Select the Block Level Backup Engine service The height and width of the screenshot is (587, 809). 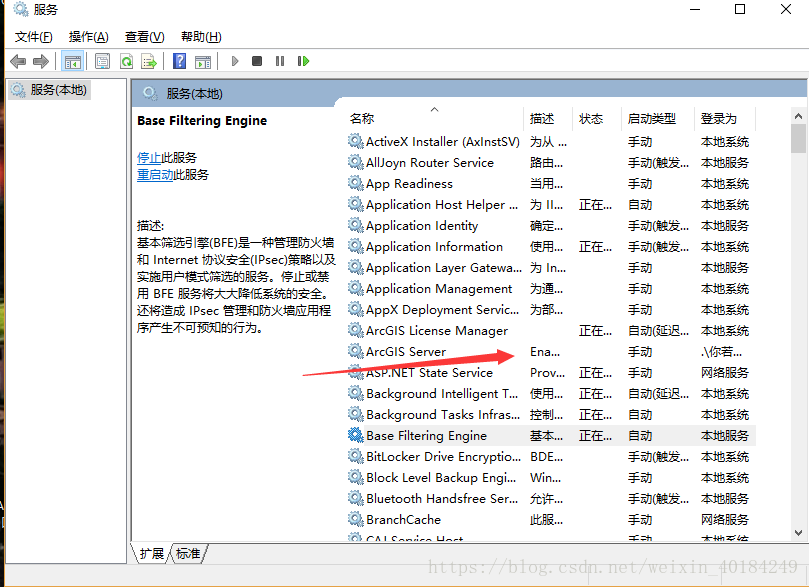tap(551, 478)
